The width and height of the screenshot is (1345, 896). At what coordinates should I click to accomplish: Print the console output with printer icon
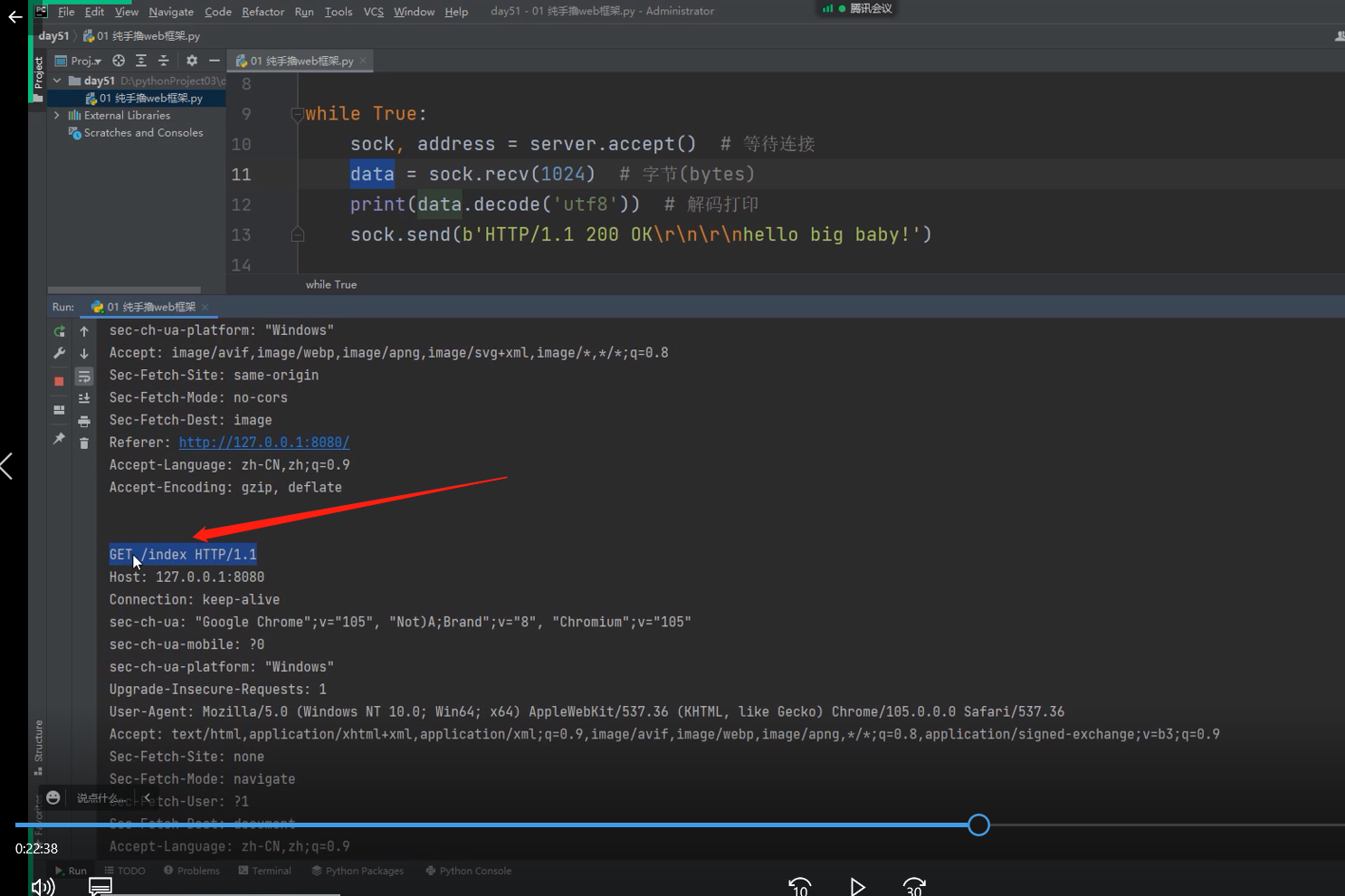click(84, 421)
